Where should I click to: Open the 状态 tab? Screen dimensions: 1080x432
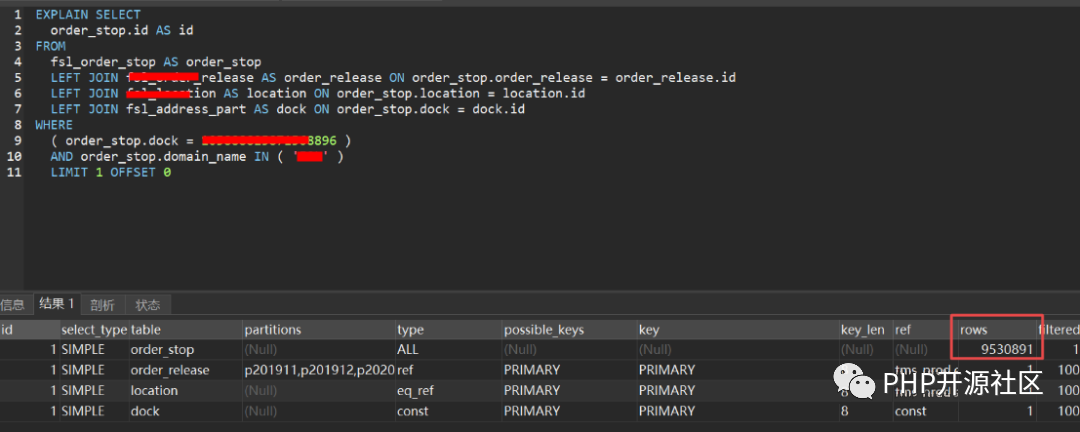[x=147, y=305]
